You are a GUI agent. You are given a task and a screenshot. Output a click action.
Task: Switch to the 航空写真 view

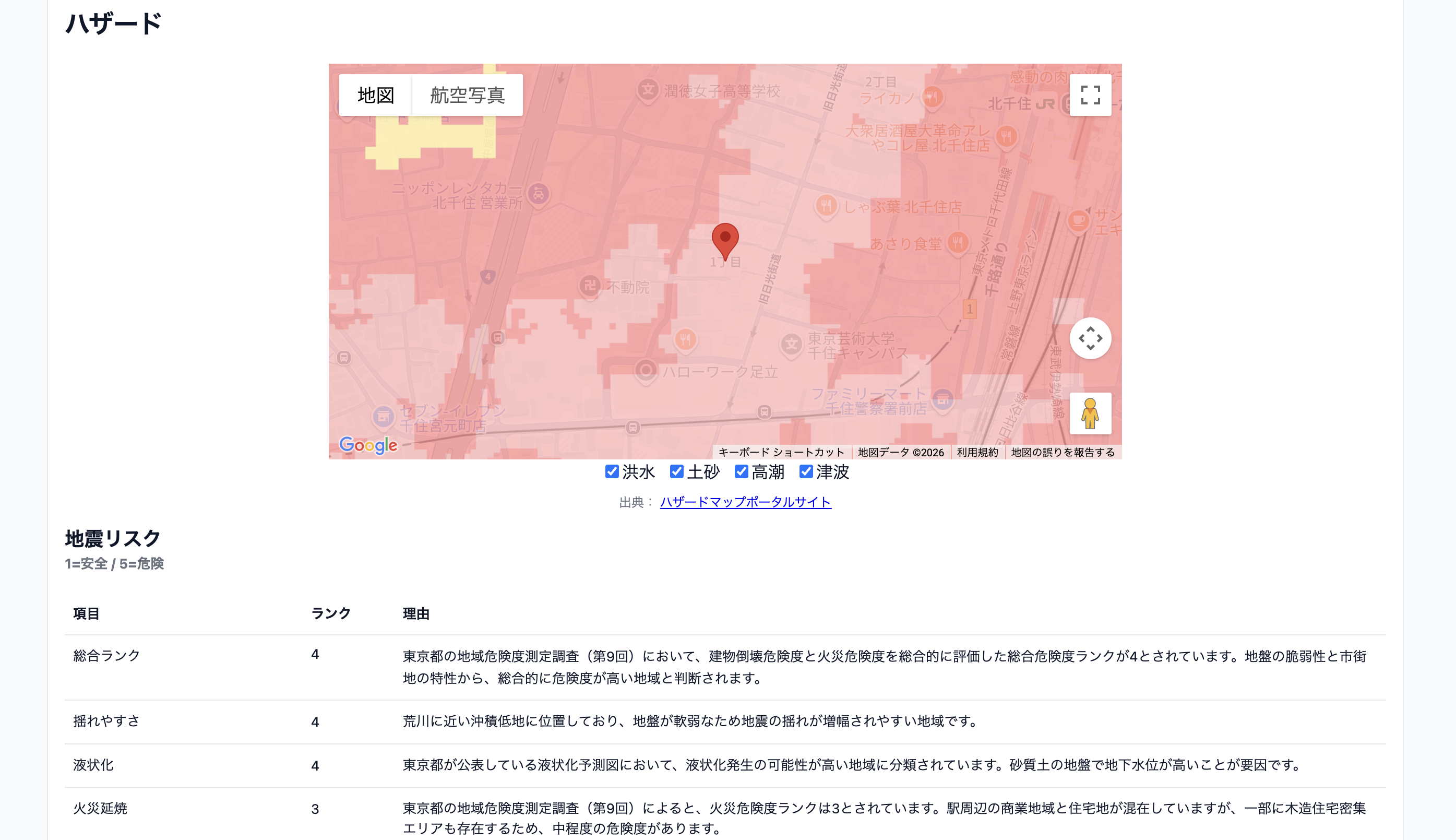[467, 94]
